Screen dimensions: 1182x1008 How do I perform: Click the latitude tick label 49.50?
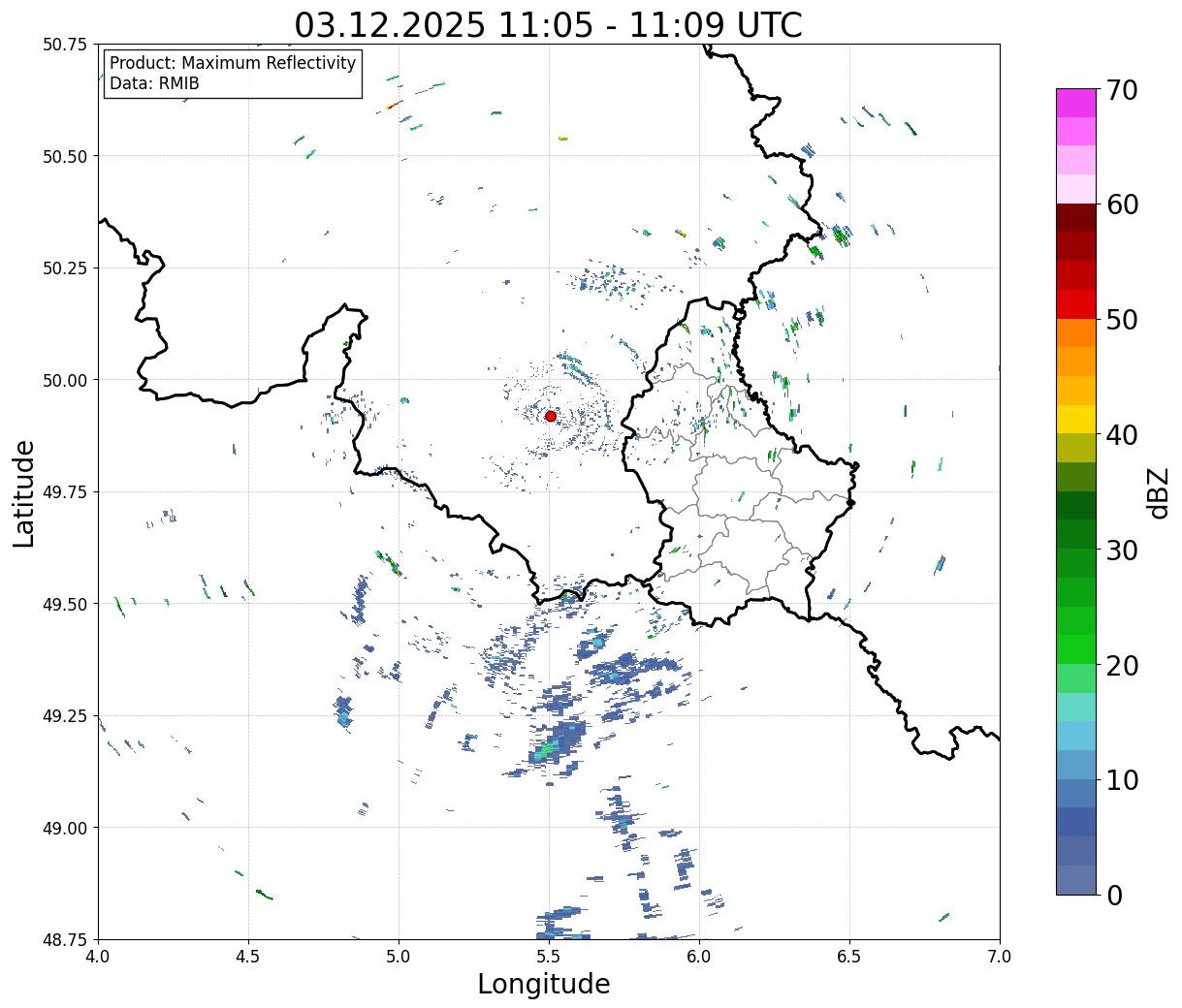65,604
